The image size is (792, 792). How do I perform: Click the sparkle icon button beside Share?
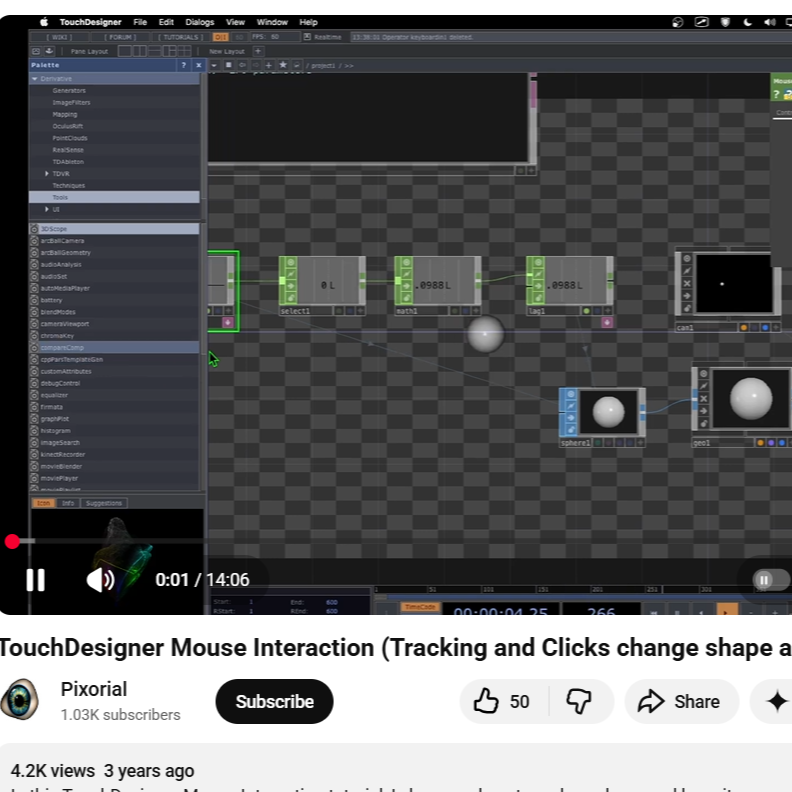[x=776, y=702]
